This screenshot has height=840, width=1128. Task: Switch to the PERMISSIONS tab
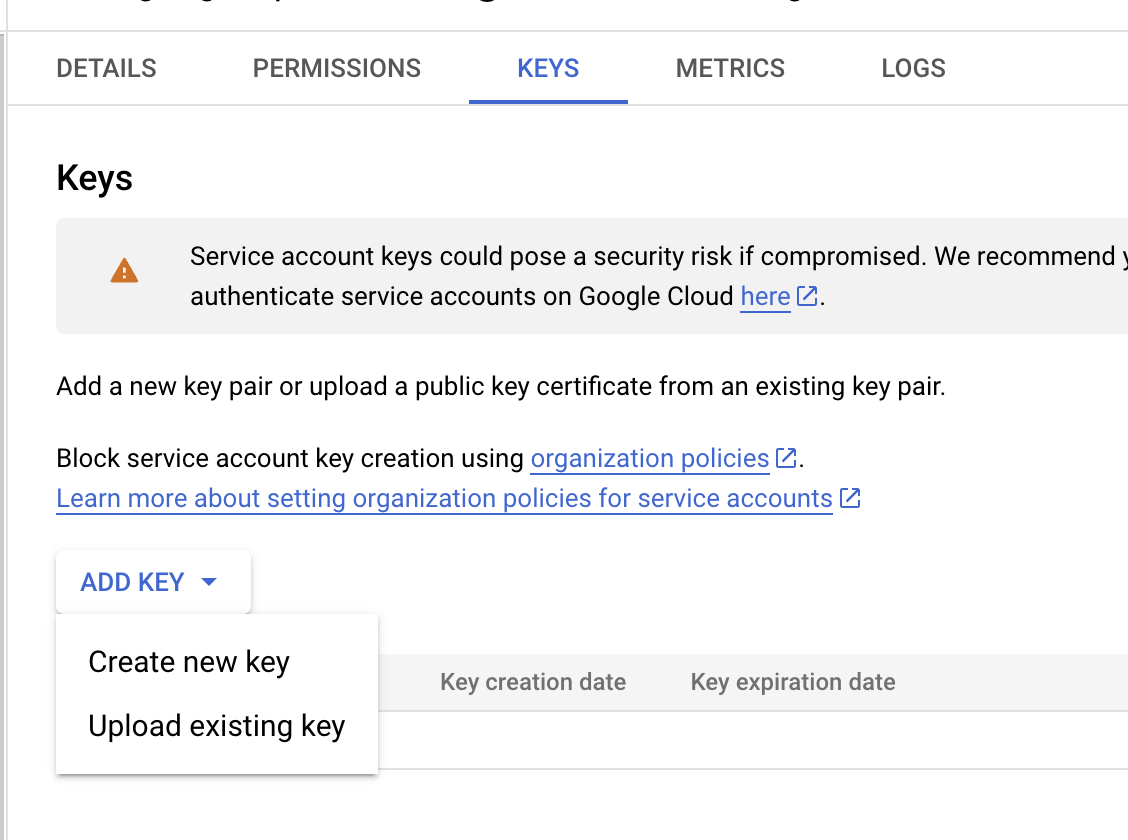coord(336,68)
